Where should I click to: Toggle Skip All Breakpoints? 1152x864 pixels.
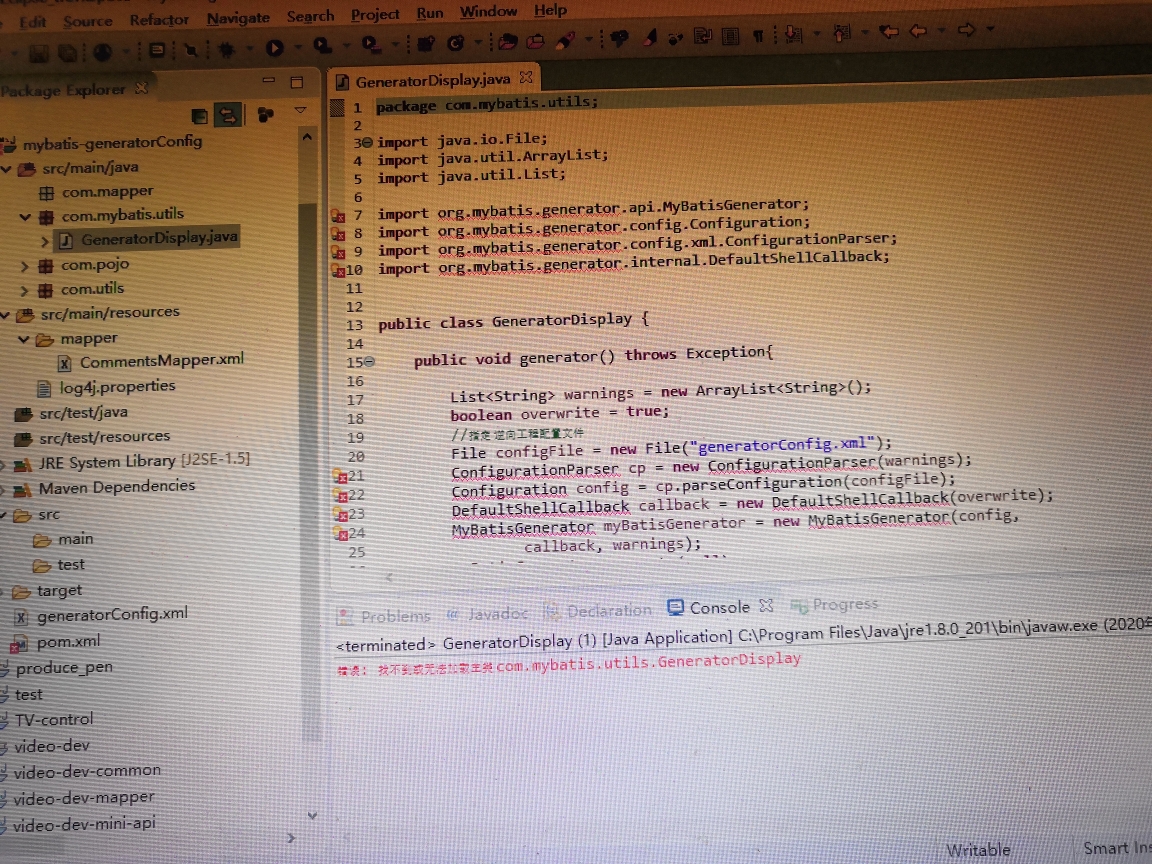(x=190, y=50)
